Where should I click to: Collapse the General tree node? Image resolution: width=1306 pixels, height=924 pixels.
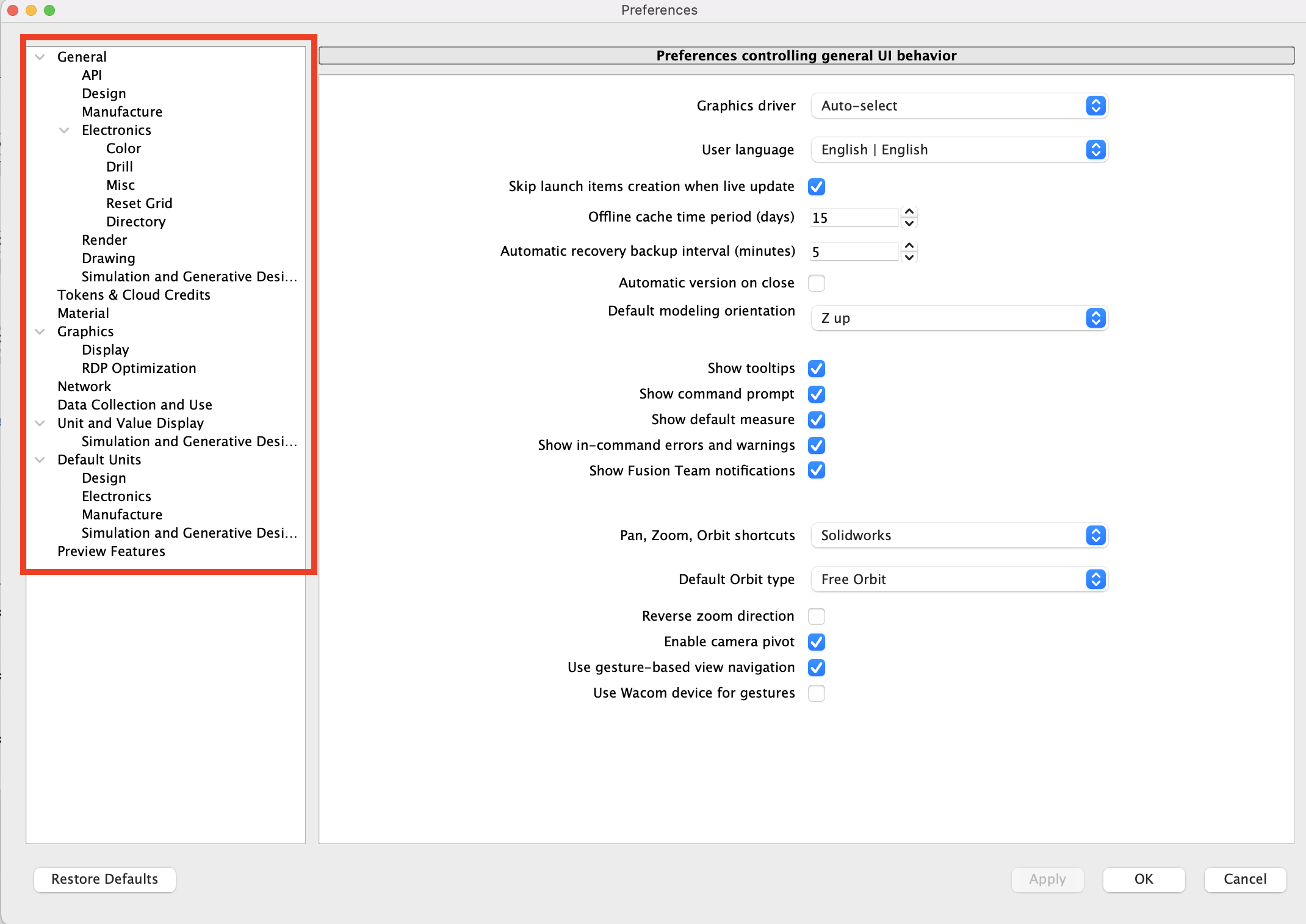(40, 57)
